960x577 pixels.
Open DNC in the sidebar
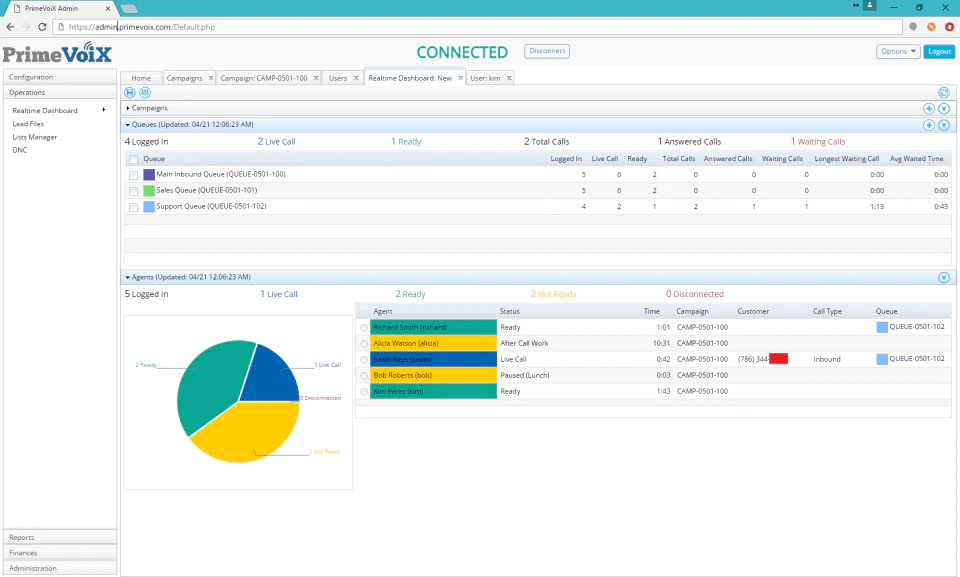pos(20,150)
